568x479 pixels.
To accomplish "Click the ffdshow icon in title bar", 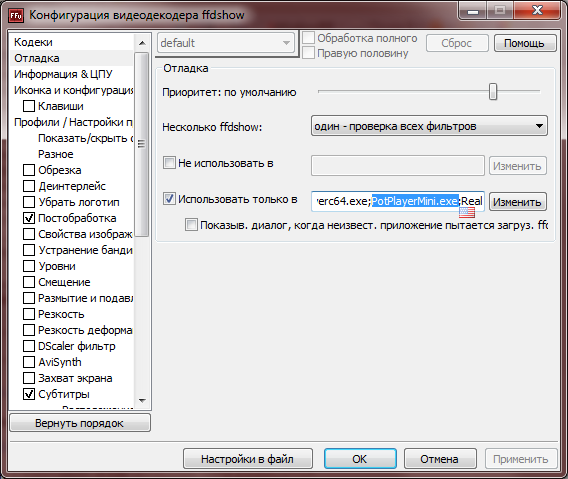I will click(16, 16).
